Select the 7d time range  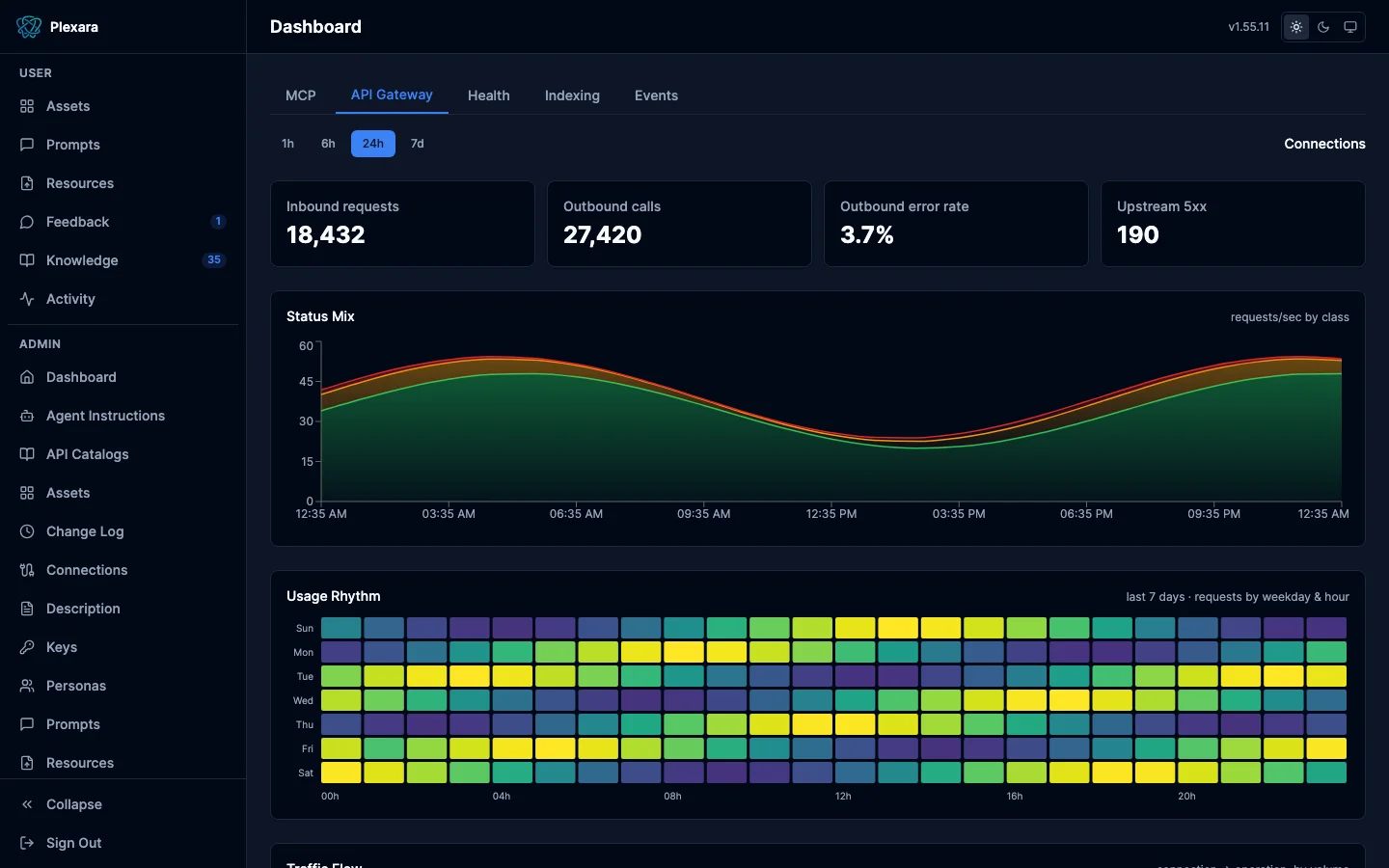click(417, 144)
